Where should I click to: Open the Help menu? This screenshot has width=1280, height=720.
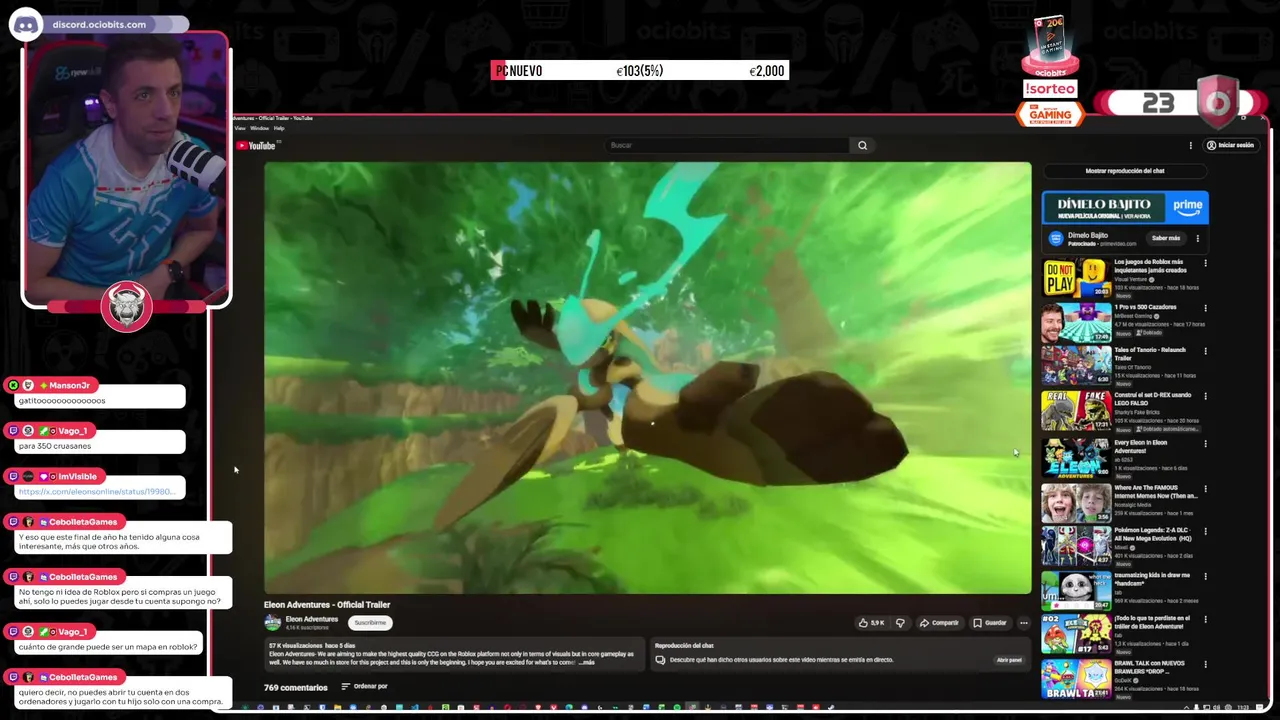coord(279,128)
